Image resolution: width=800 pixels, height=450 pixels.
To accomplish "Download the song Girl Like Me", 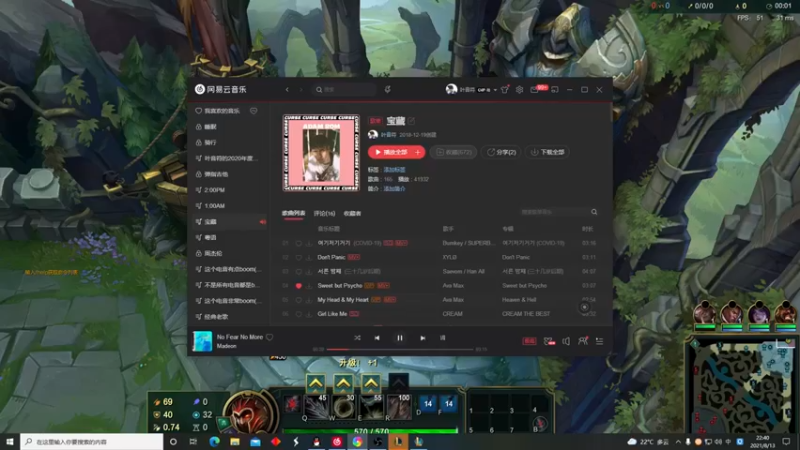I will coord(309,314).
